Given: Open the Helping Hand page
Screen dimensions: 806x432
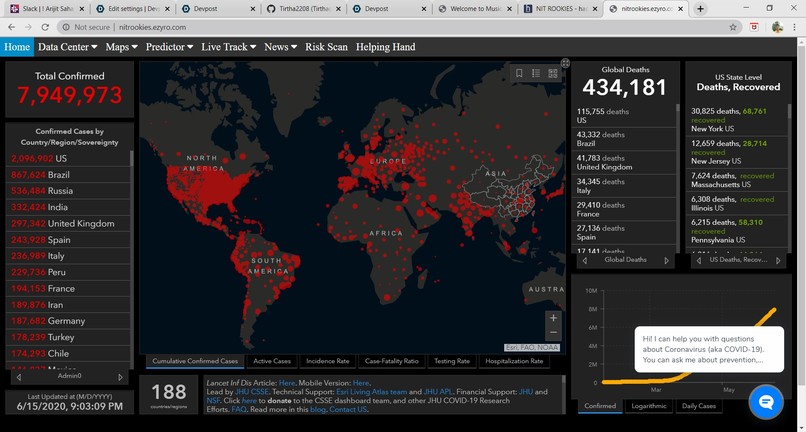Looking at the screenshot, I should click(386, 47).
